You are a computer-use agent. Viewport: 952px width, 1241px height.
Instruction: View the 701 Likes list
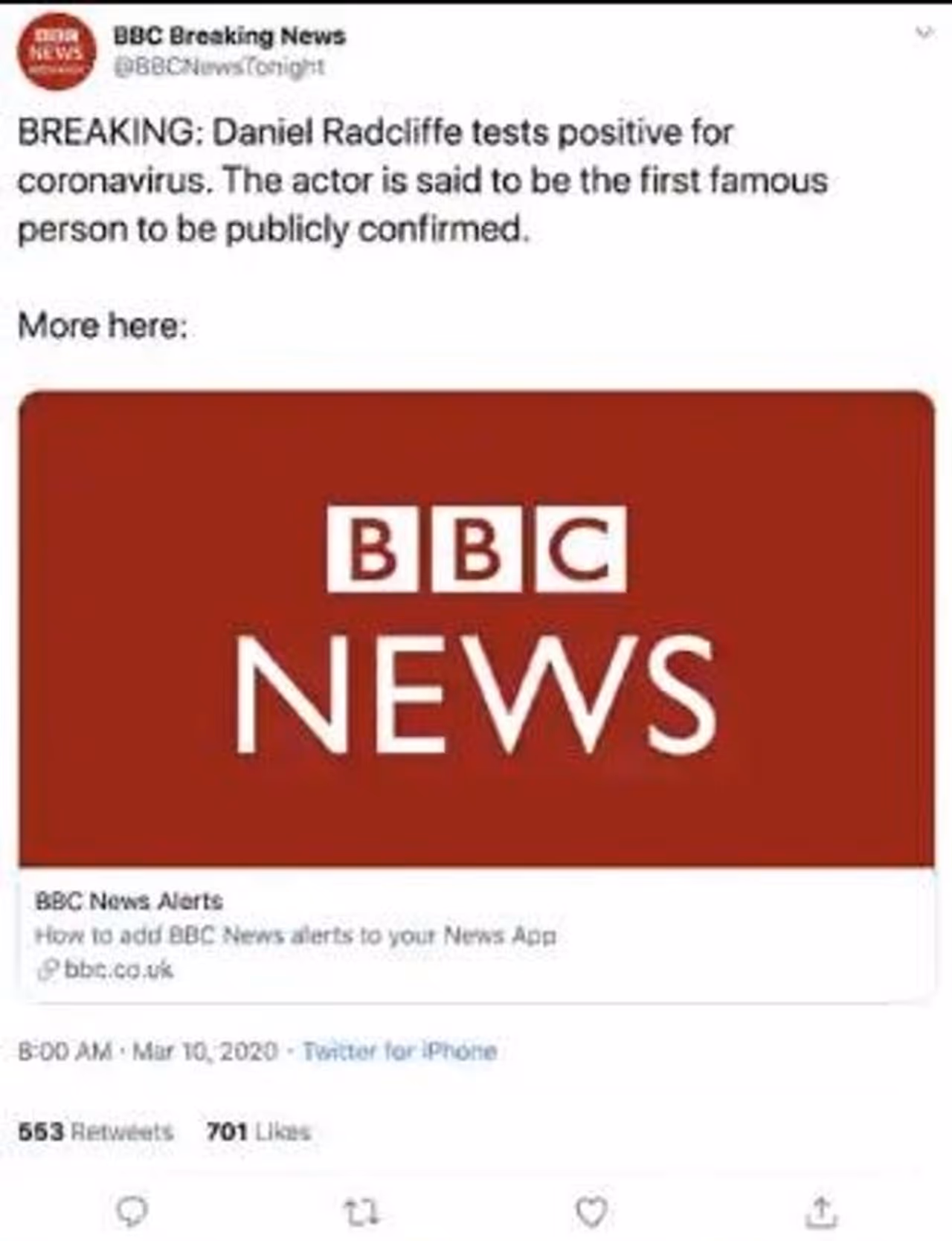(257, 1132)
